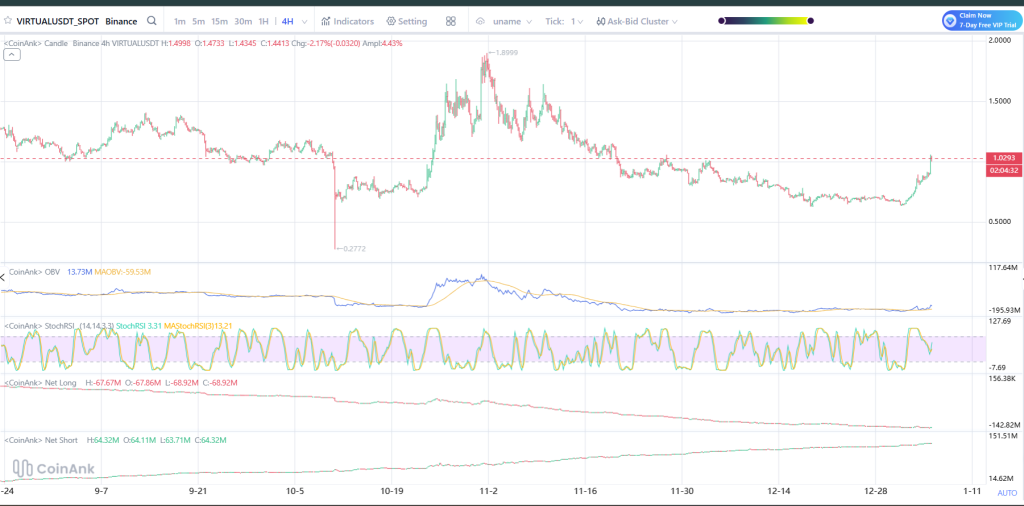This screenshot has height=506, width=1024.
Task: Open the multi-chart grid layout icon
Action: pos(451,21)
